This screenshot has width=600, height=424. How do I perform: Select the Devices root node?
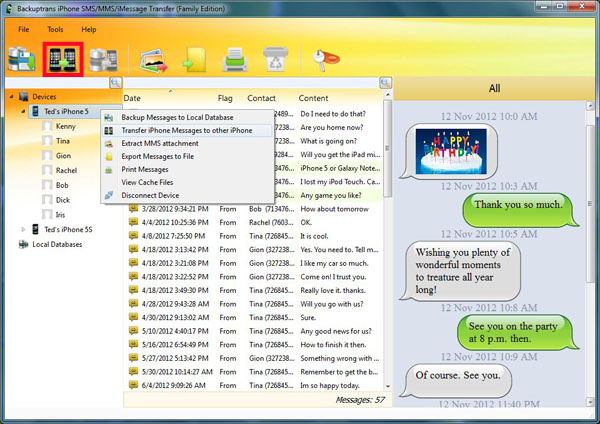pos(44,97)
